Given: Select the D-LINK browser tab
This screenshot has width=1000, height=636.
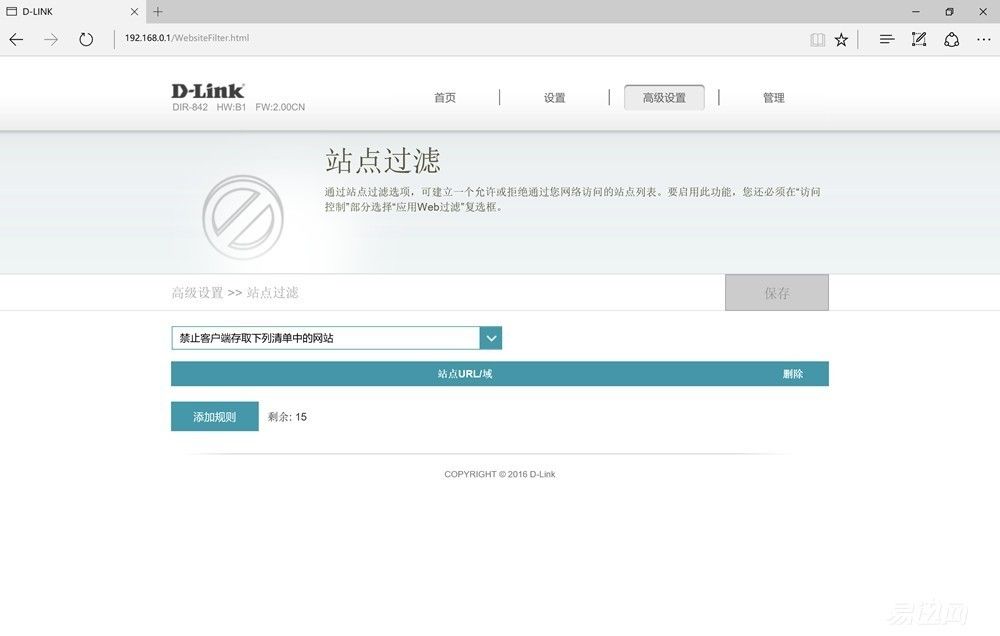Looking at the screenshot, I should (x=73, y=11).
